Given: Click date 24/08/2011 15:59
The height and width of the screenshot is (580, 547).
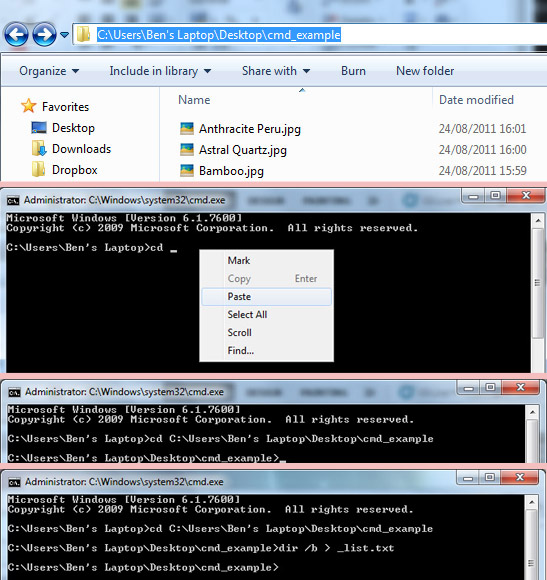Looking at the screenshot, I should (482, 171).
